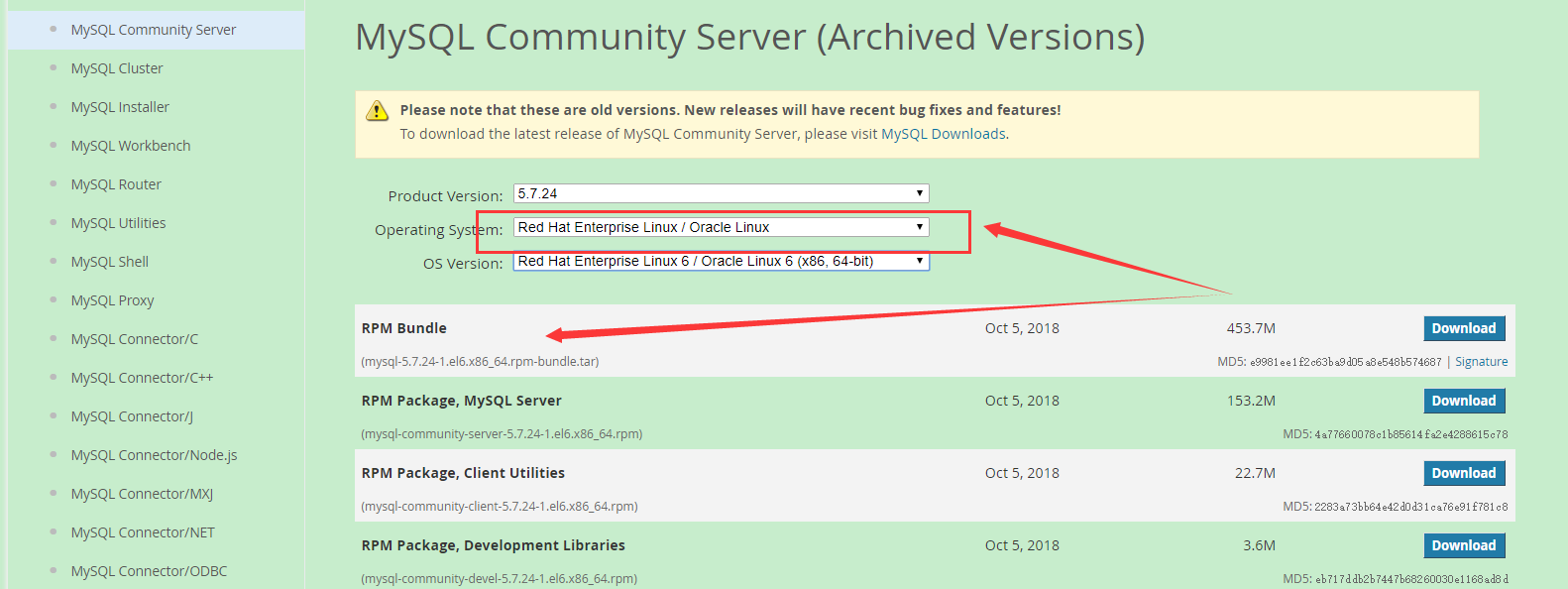Open the Operating System dropdown
The height and width of the screenshot is (589, 1568).
coord(722,227)
